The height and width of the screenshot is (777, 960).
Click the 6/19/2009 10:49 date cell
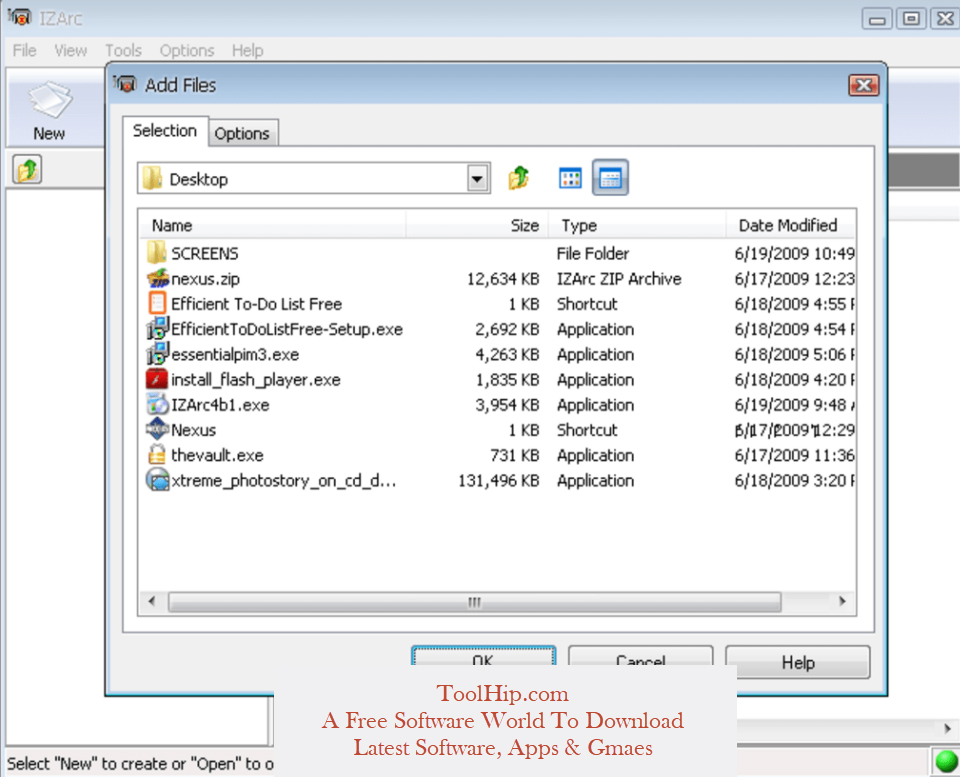(x=794, y=253)
